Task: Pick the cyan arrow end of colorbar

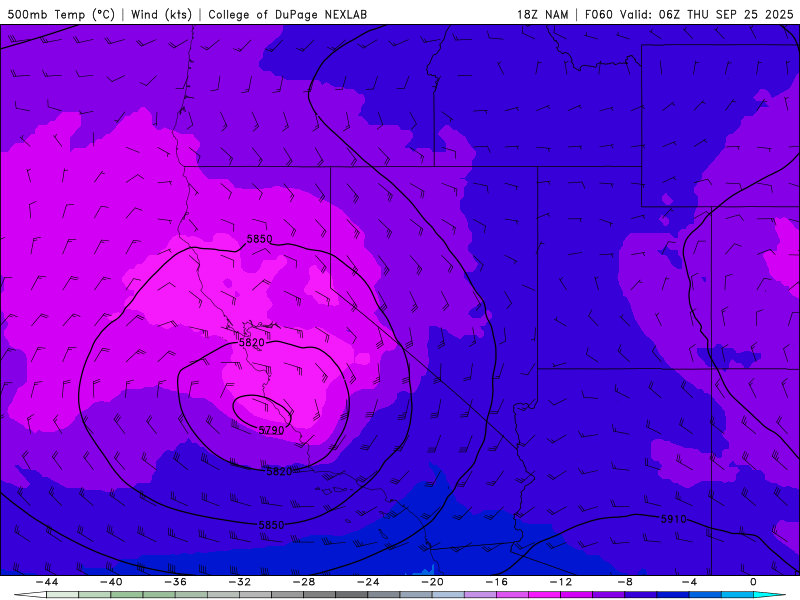Action: (x=769, y=595)
